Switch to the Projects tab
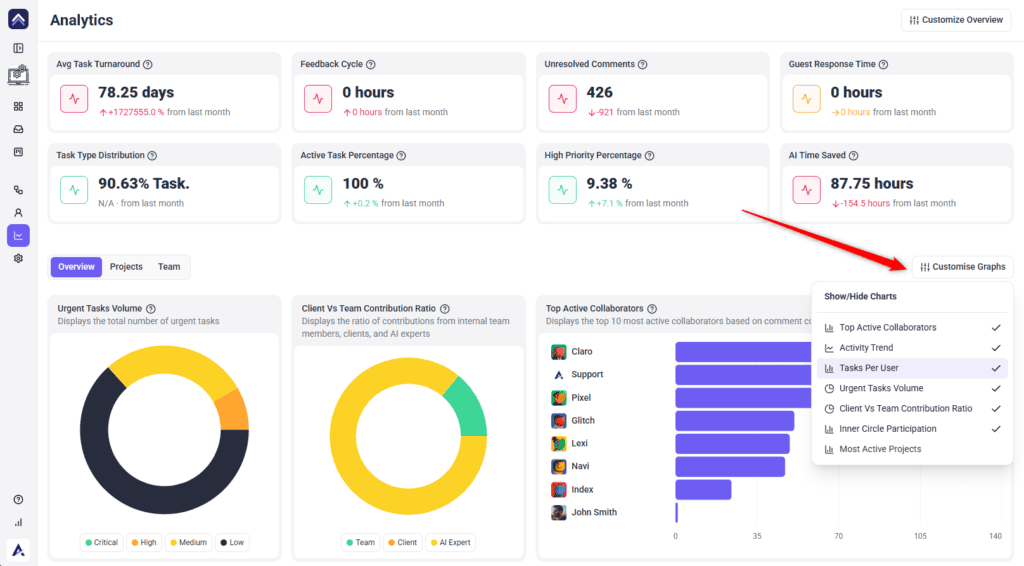 click(126, 267)
